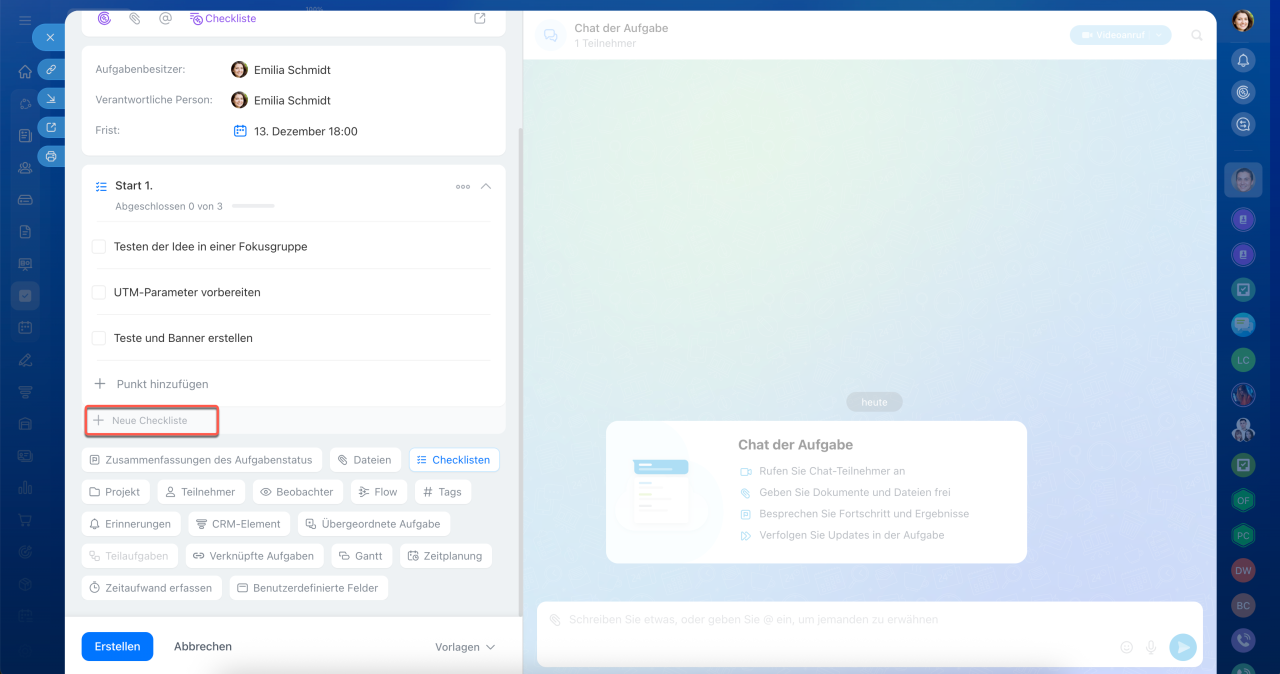
Task: Click the search magnifier in chat header
Action: point(1197,35)
